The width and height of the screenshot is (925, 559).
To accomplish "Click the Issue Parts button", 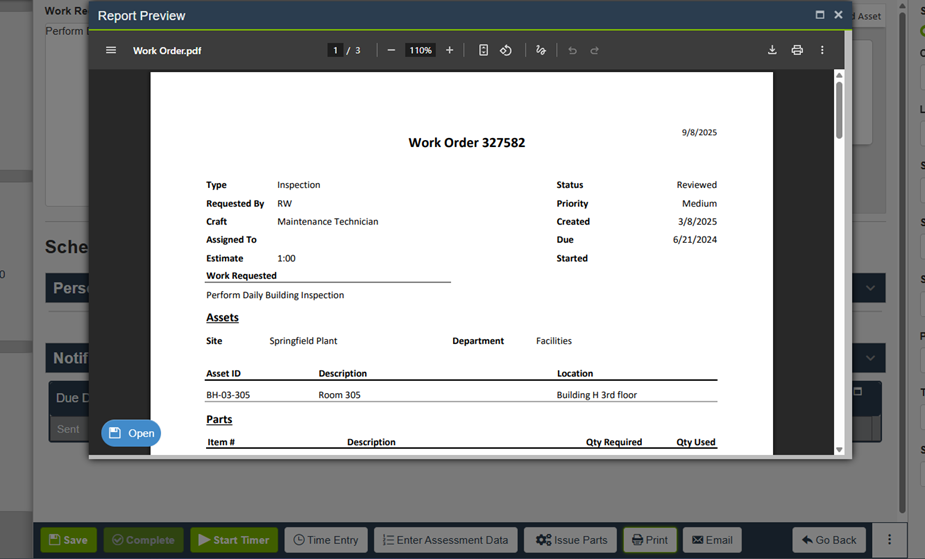I will [x=571, y=540].
